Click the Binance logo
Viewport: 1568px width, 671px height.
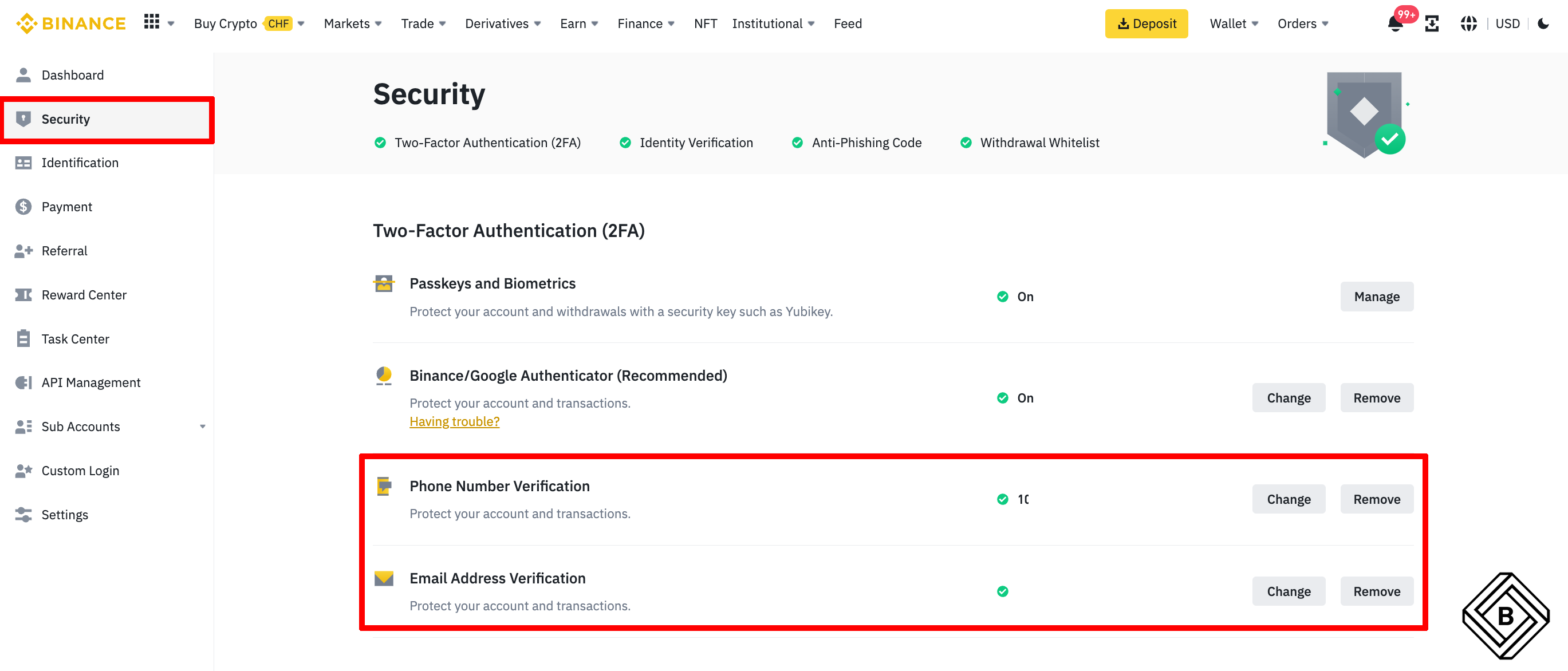click(70, 23)
